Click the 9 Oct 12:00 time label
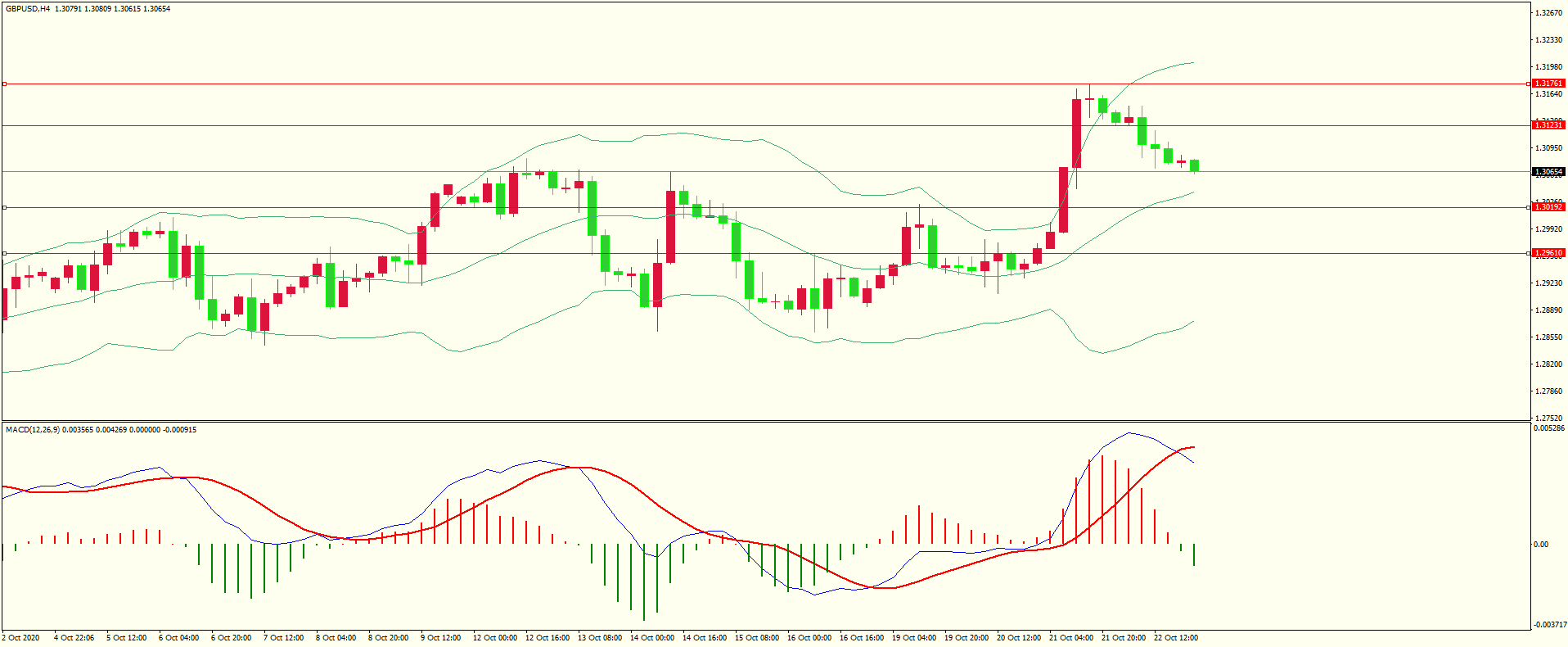Image resolution: width=1568 pixels, height=647 pixels. (x=441, y=638)
